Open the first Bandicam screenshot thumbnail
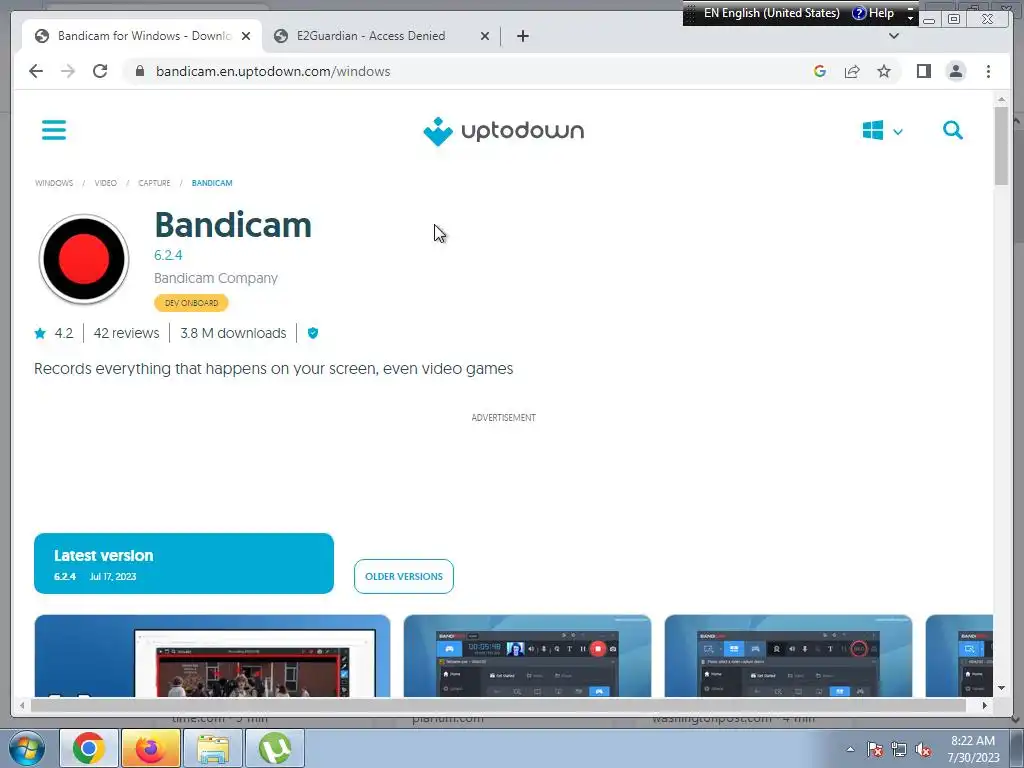The height and width of the screenshot is (768, 1024). point(212,656)
